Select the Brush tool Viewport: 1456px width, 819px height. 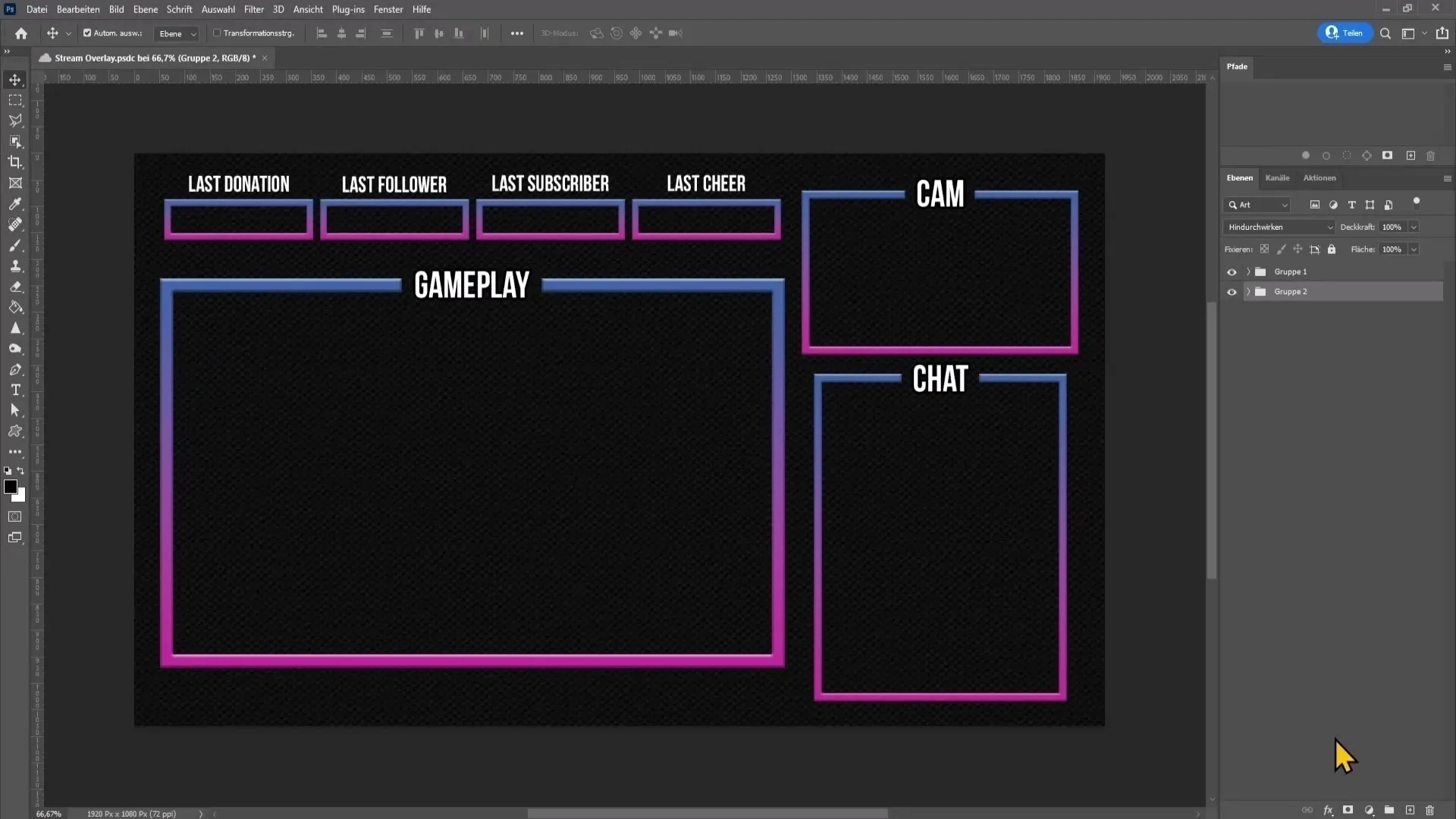15,245
